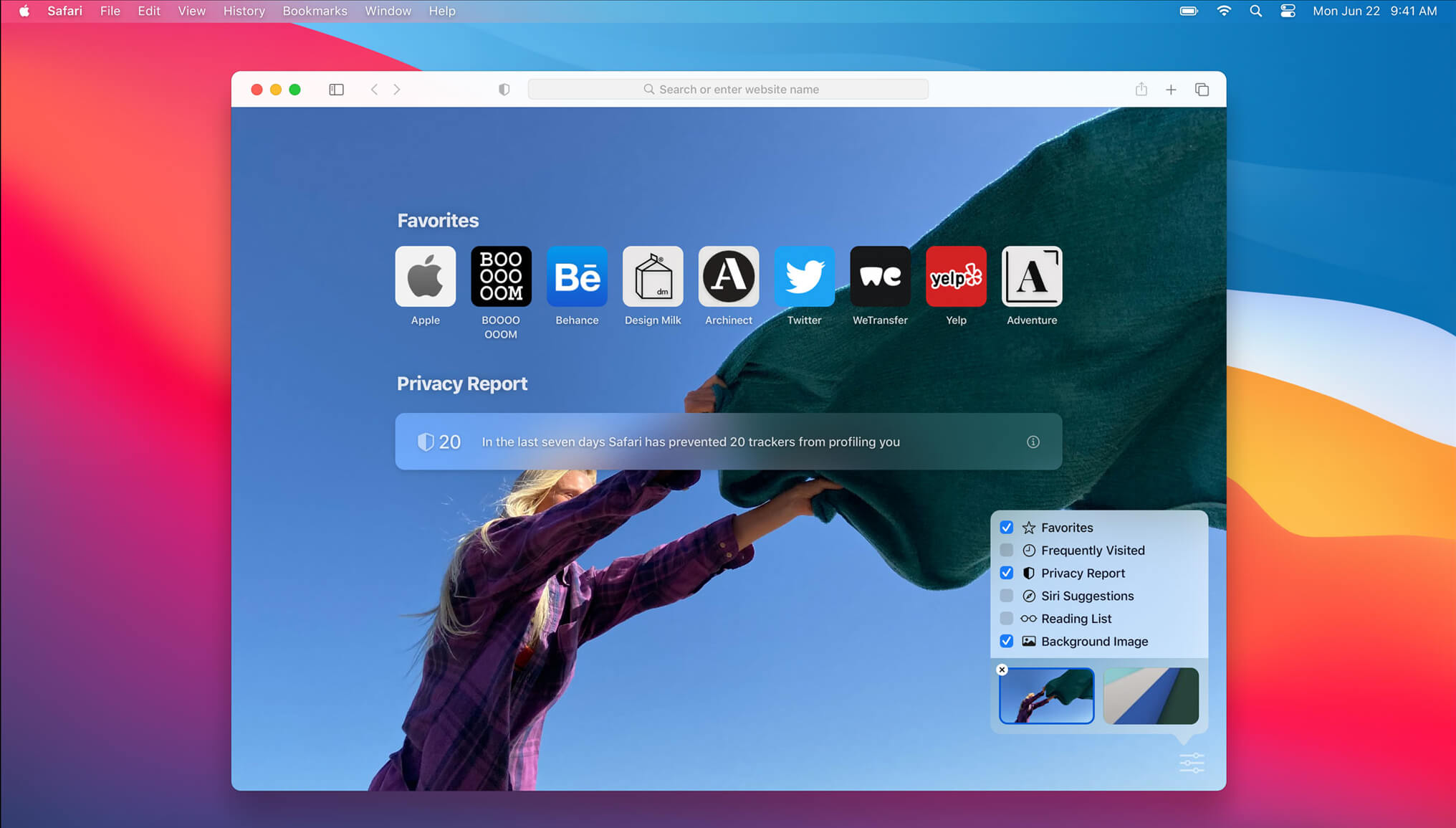Open the Behance favorite tile
1456x828 pixels.
(x=577, y=277)
